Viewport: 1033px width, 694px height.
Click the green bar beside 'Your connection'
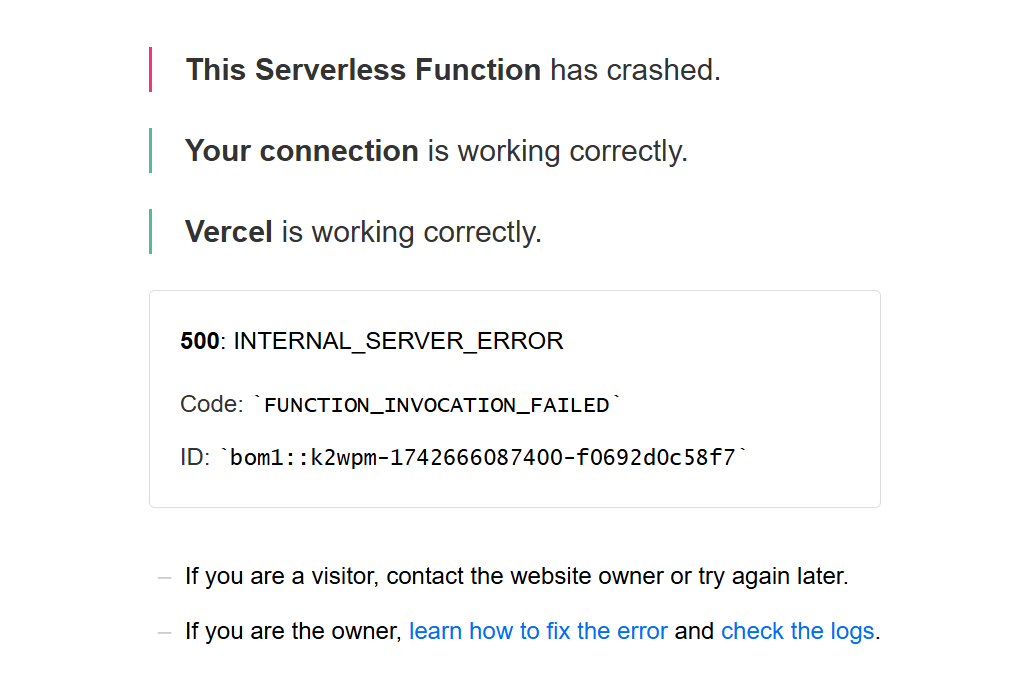tap(151, 150)
